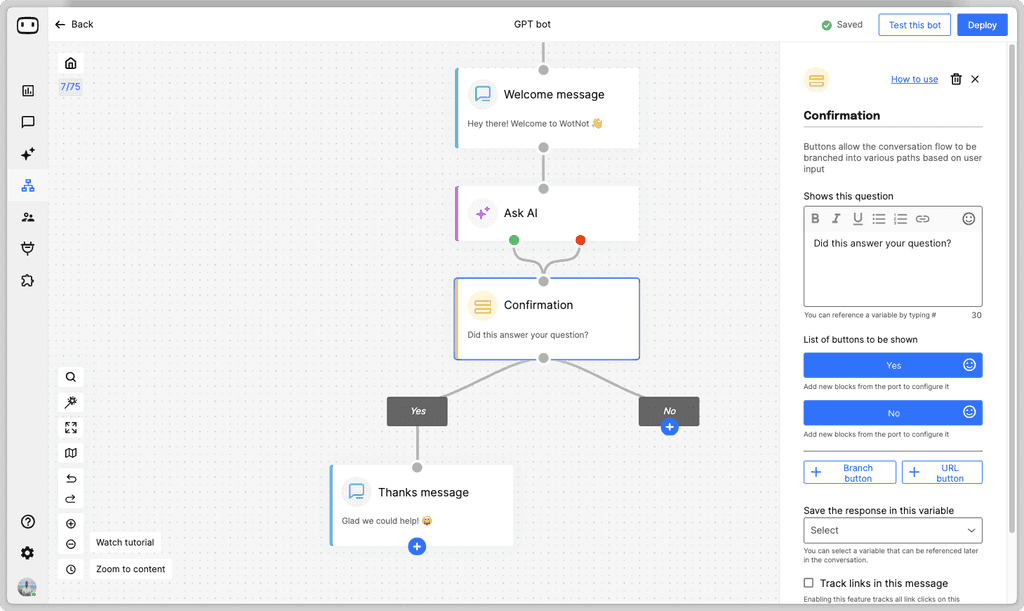Open the Save response variable Select dropdown
1024x611 pixels.
[892, 530]
